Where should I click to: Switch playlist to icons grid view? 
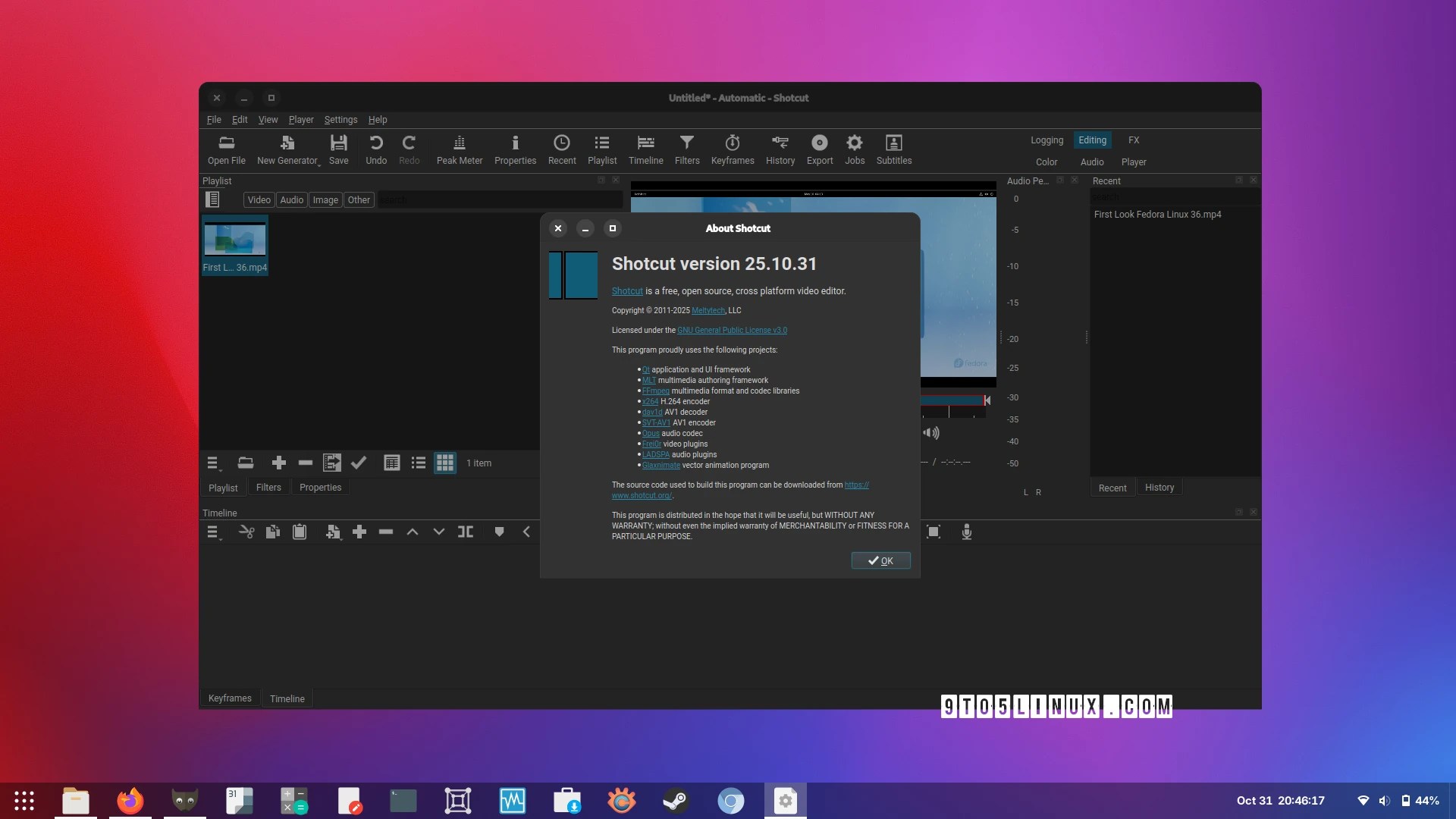pyautogui.click(x=445, y=463)
